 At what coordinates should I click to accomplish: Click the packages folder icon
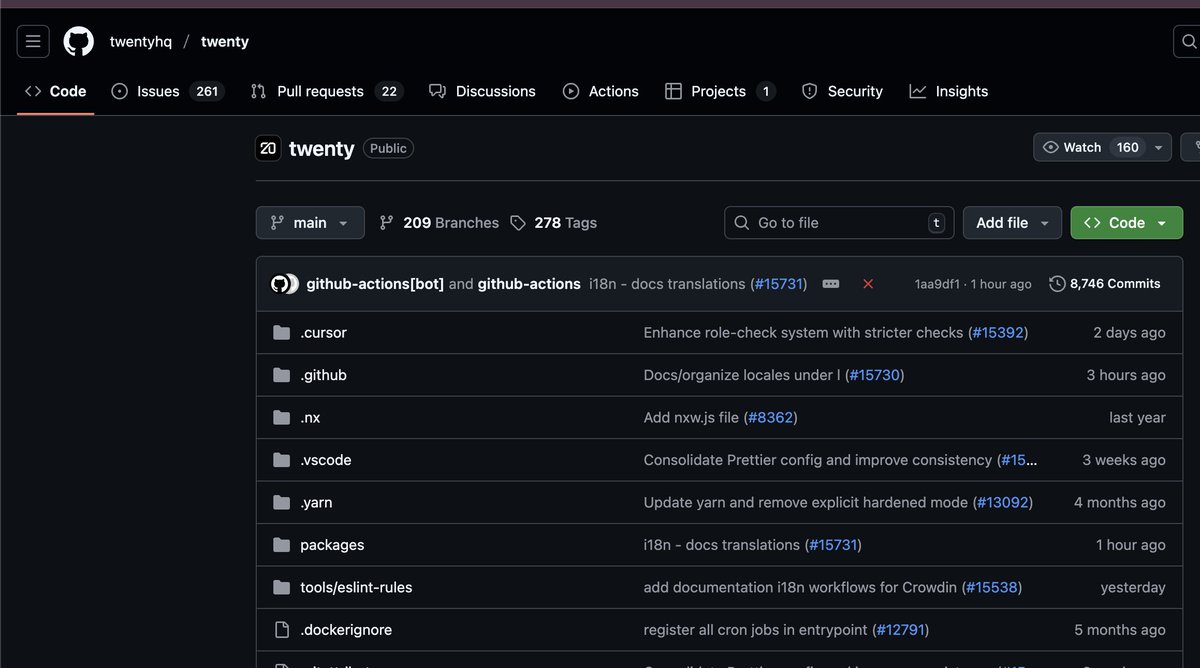point(281,545)
